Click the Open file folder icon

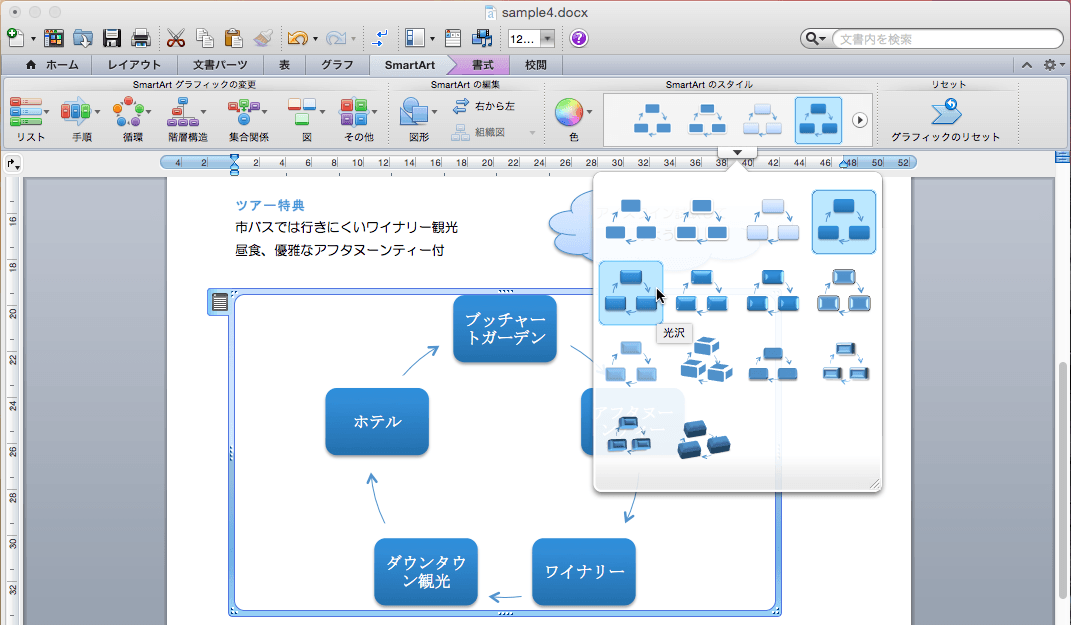point(83,38)
